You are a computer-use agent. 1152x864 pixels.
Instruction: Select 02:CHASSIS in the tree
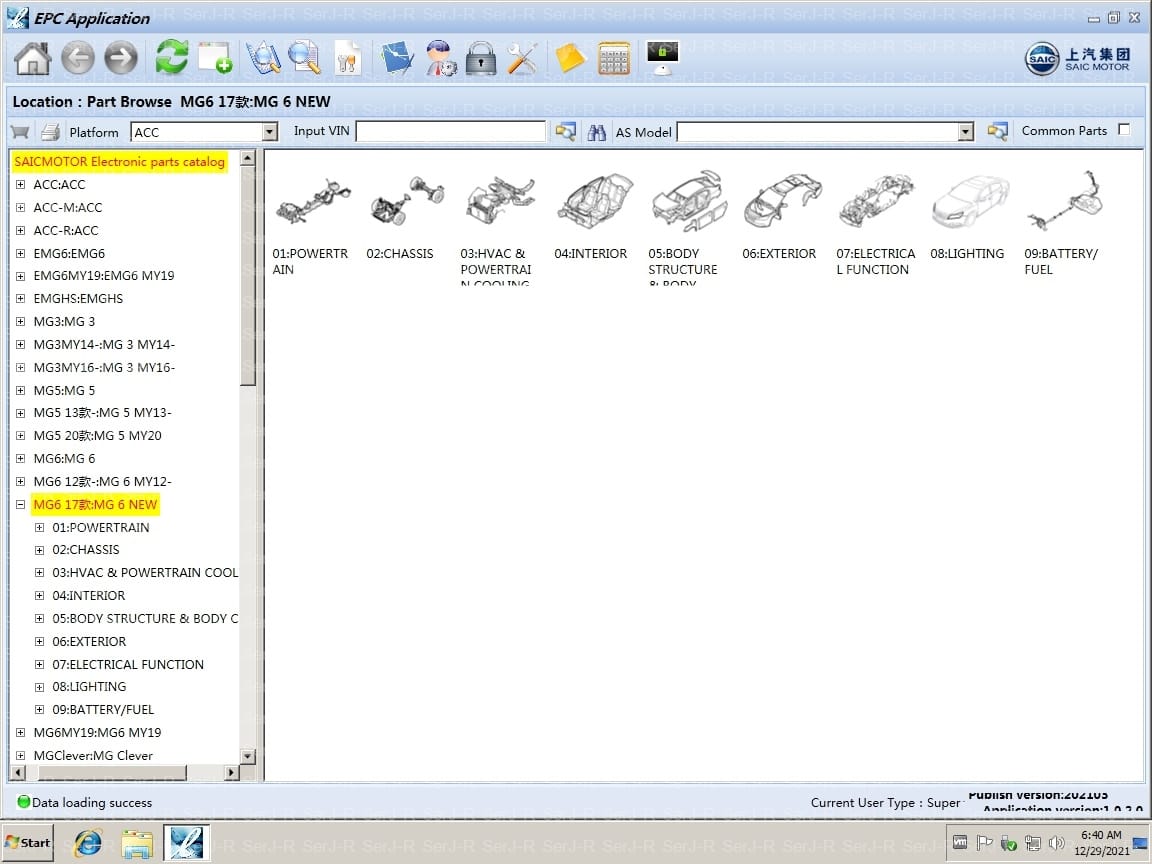85,550
